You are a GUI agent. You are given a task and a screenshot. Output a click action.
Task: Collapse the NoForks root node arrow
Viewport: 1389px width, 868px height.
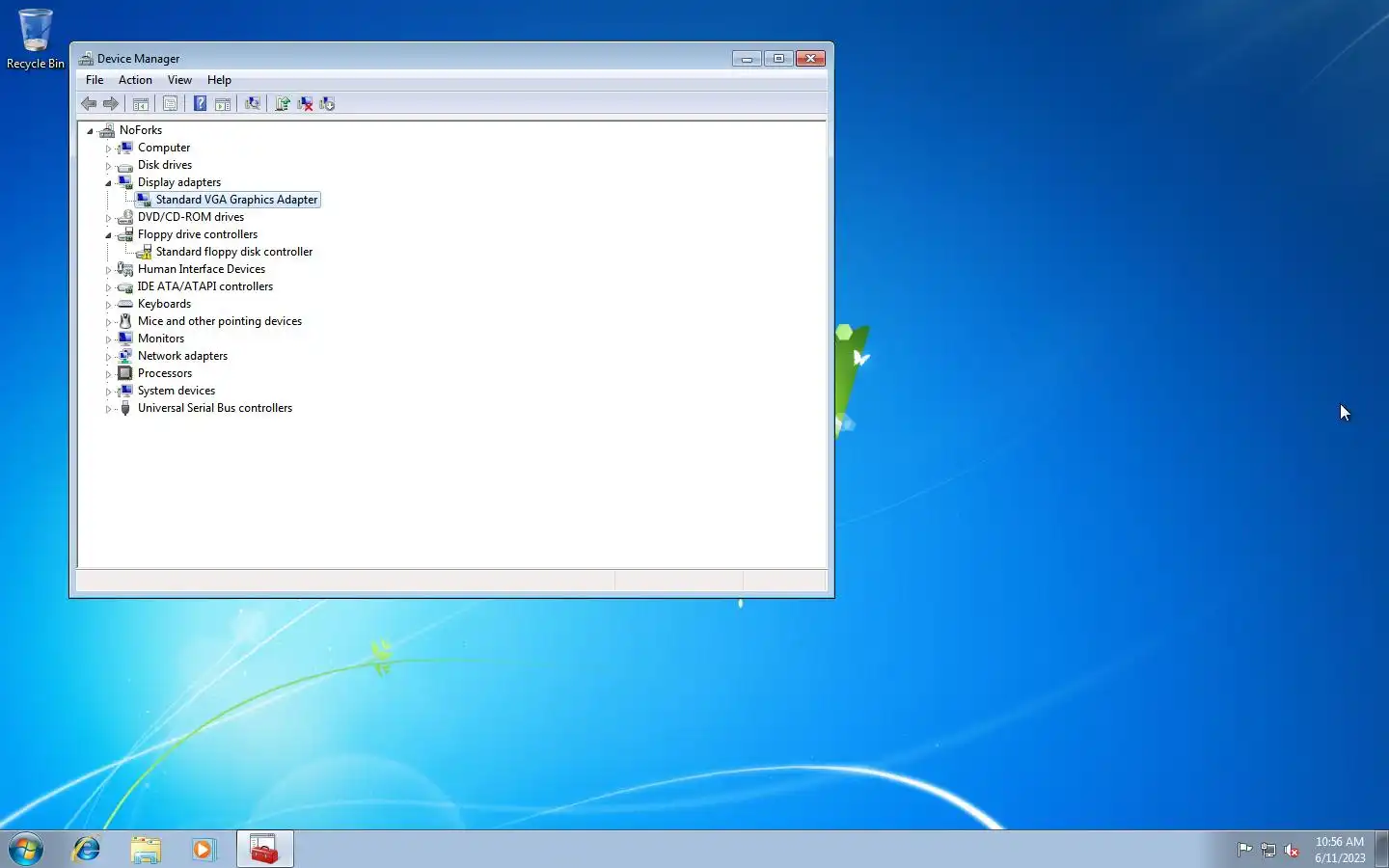(90, 131)
